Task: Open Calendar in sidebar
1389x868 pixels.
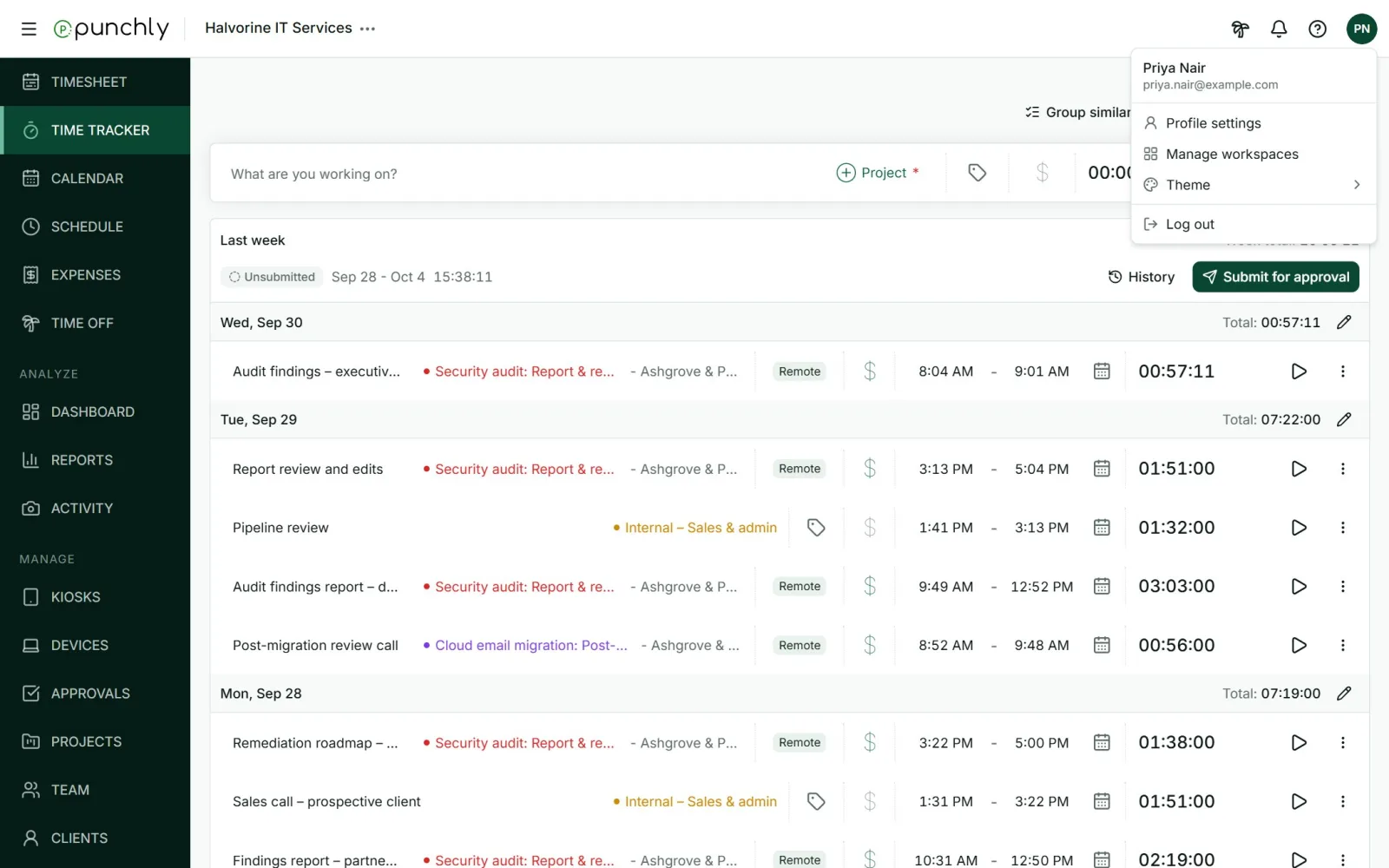Action: (x=95, y=178)
